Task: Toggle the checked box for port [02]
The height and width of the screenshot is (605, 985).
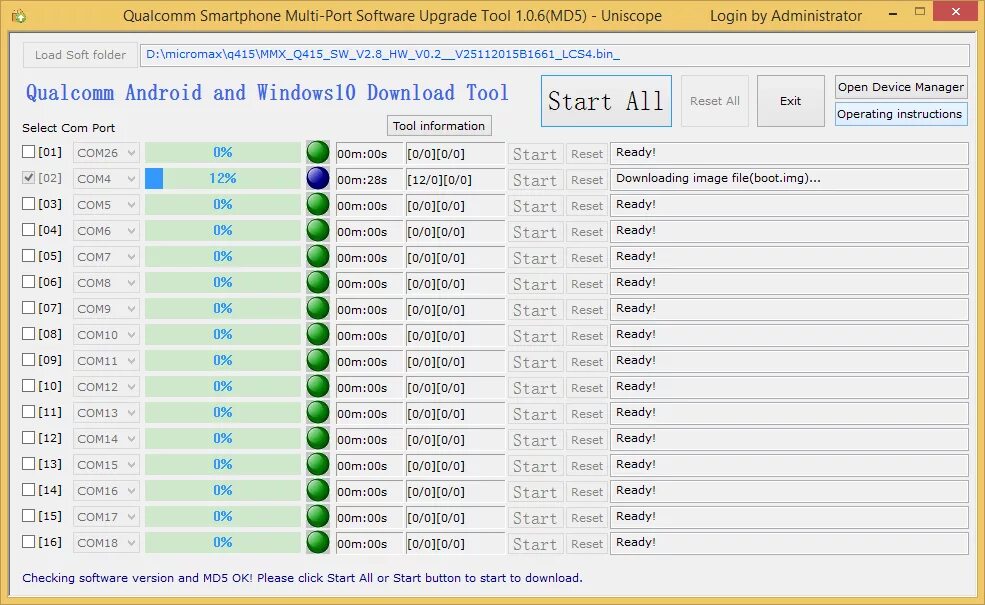Action: click(x=28, y=178)
